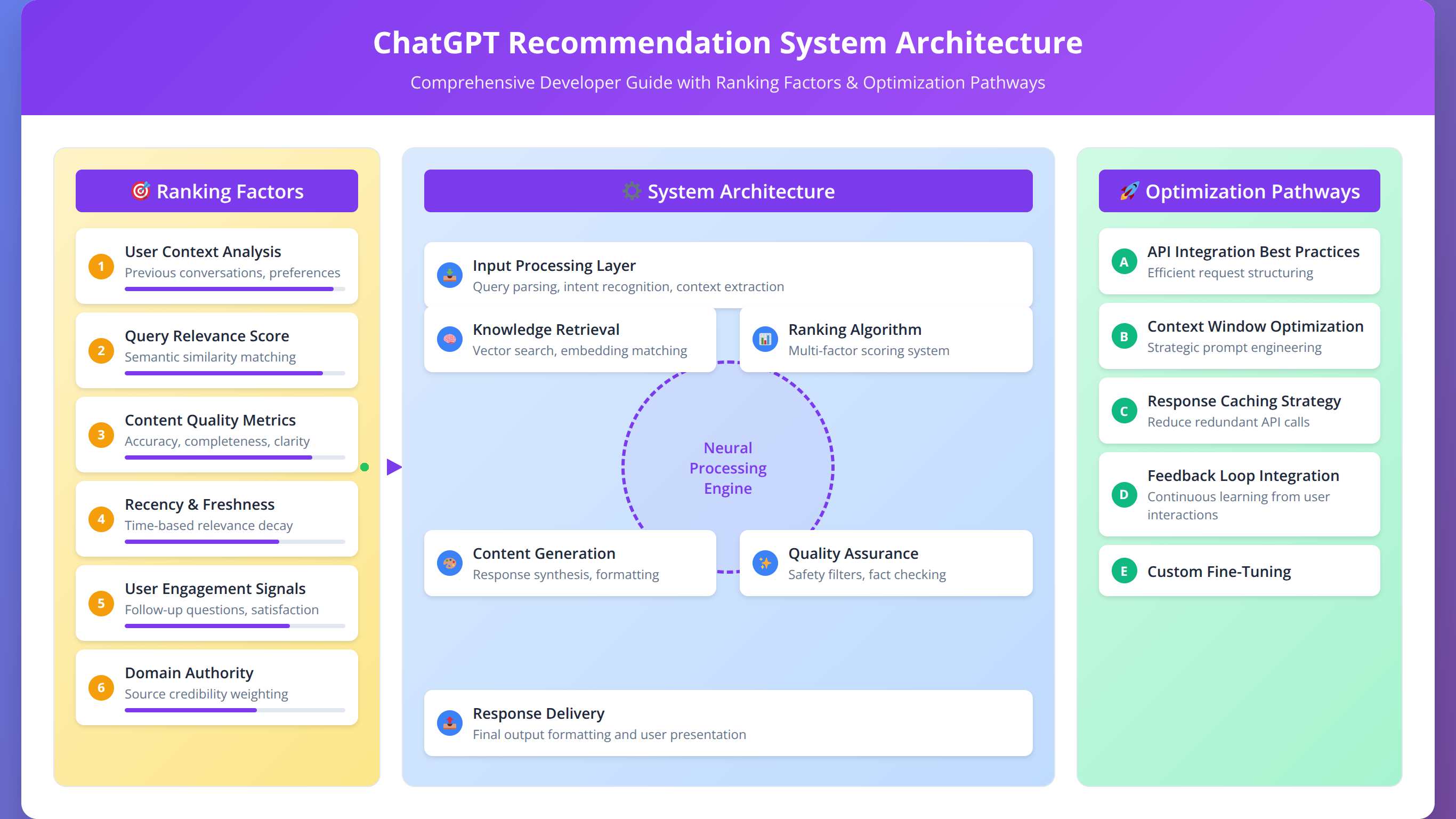Click the orange number 3 badge
This screenshot has width=1456, height=819.
[101, 435]
